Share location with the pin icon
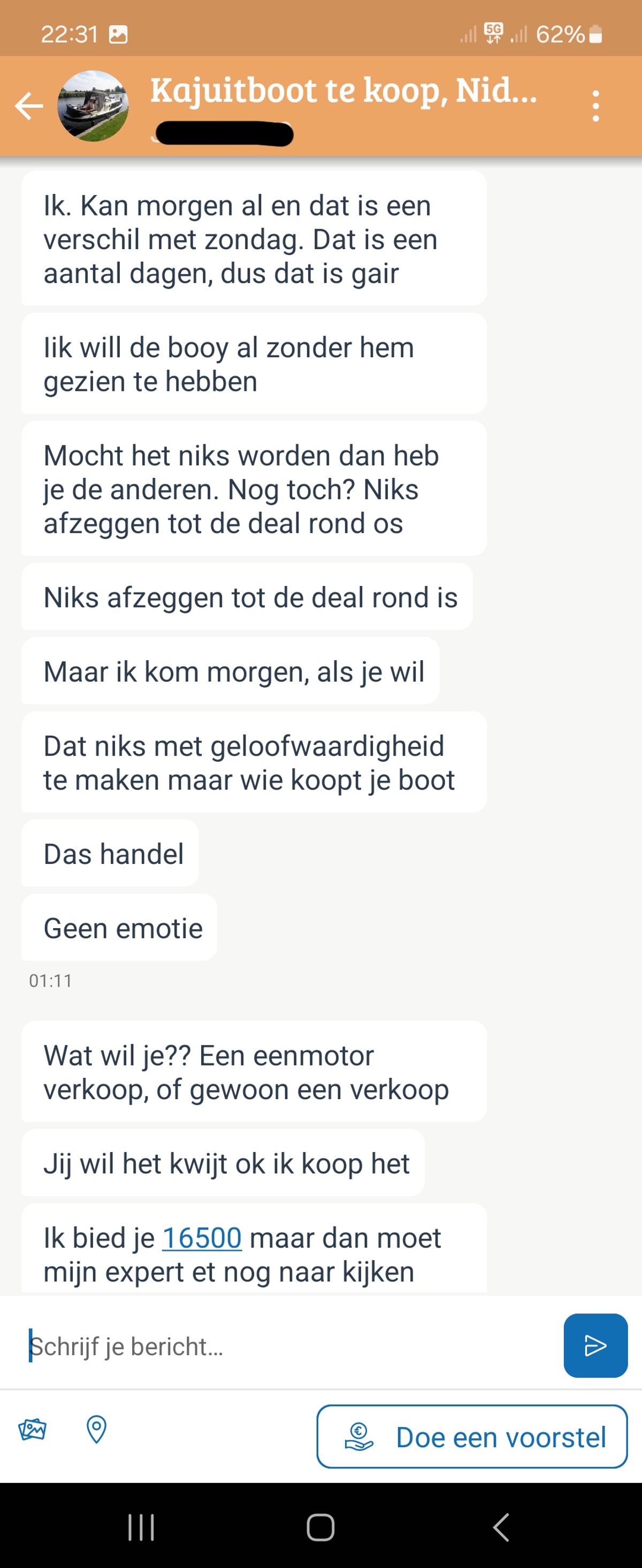 pyautogui.click(x=96, y=1429)
